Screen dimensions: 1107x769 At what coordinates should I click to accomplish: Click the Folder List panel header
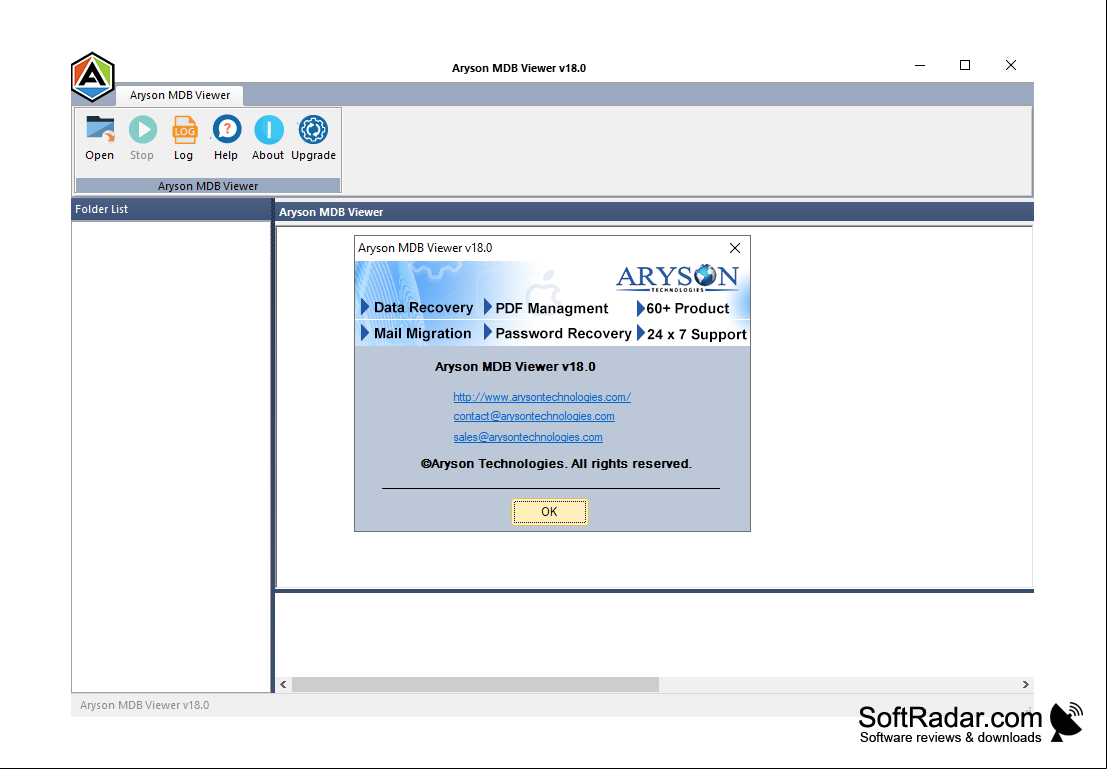point(171,209)
